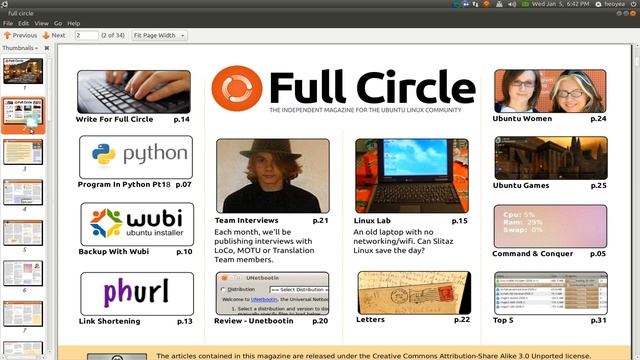Open the Edit menu

point(24,23)
